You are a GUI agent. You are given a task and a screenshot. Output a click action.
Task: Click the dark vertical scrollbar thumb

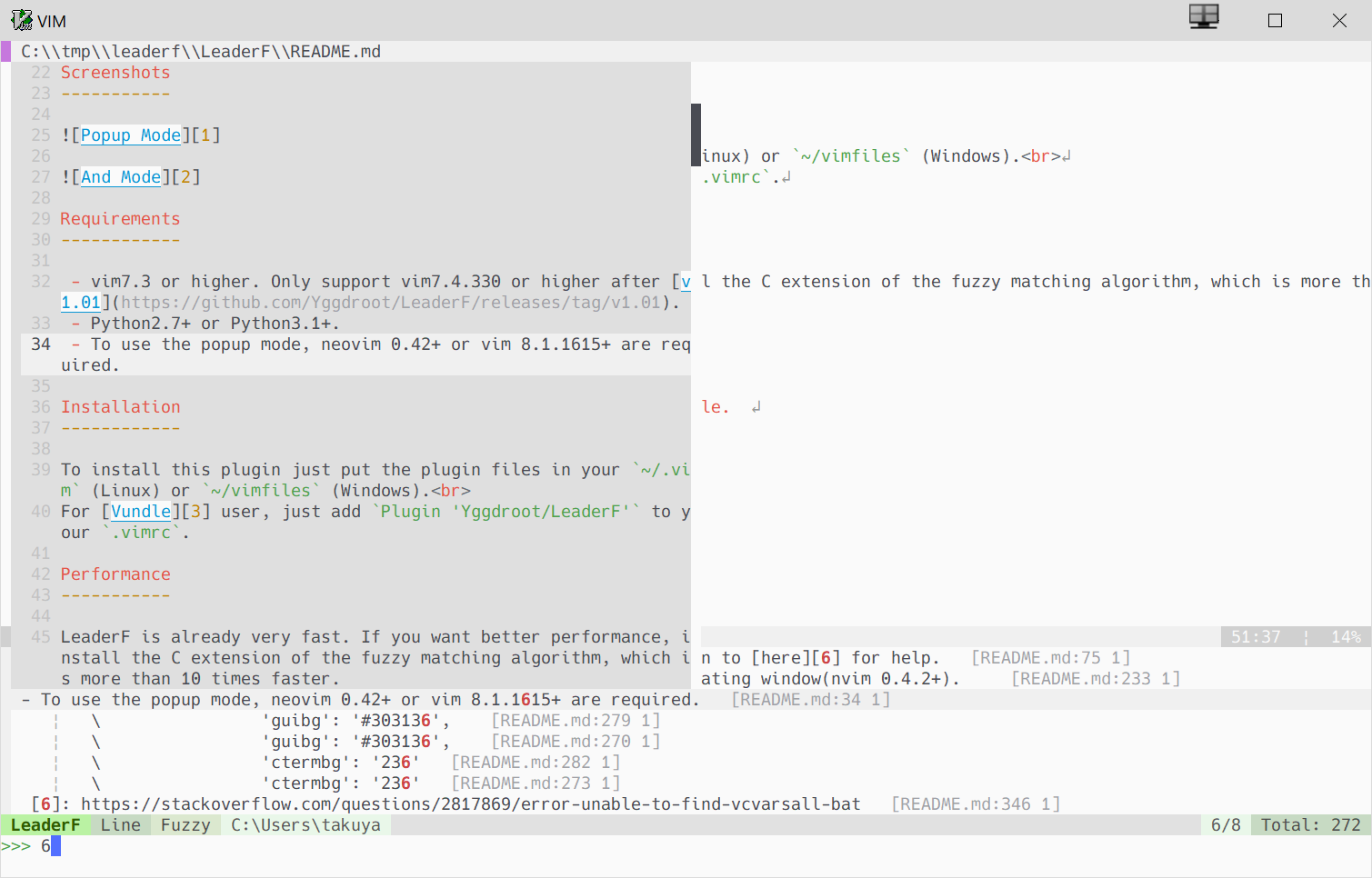coord(696,135)
